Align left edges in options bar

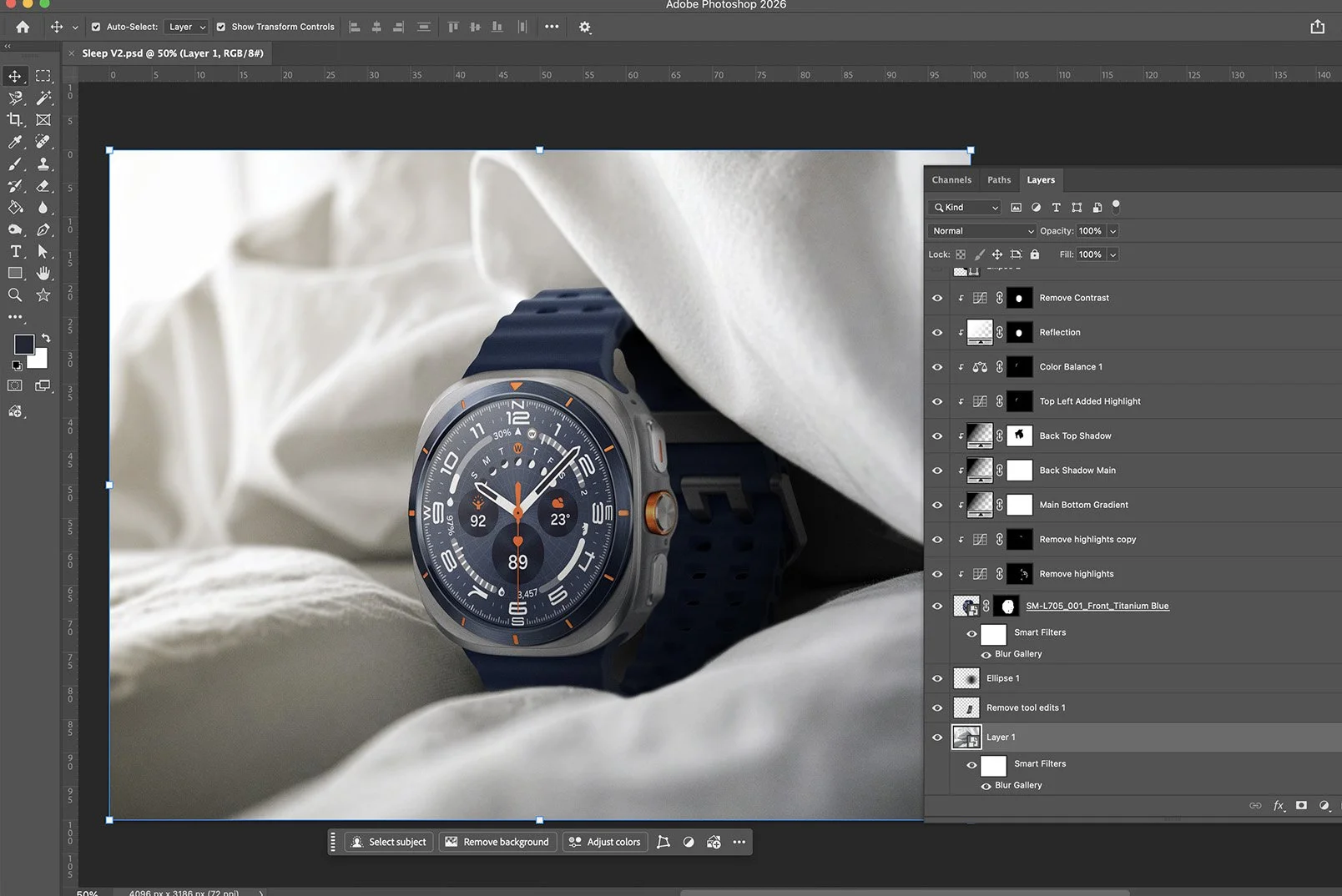tap(355, 27)
